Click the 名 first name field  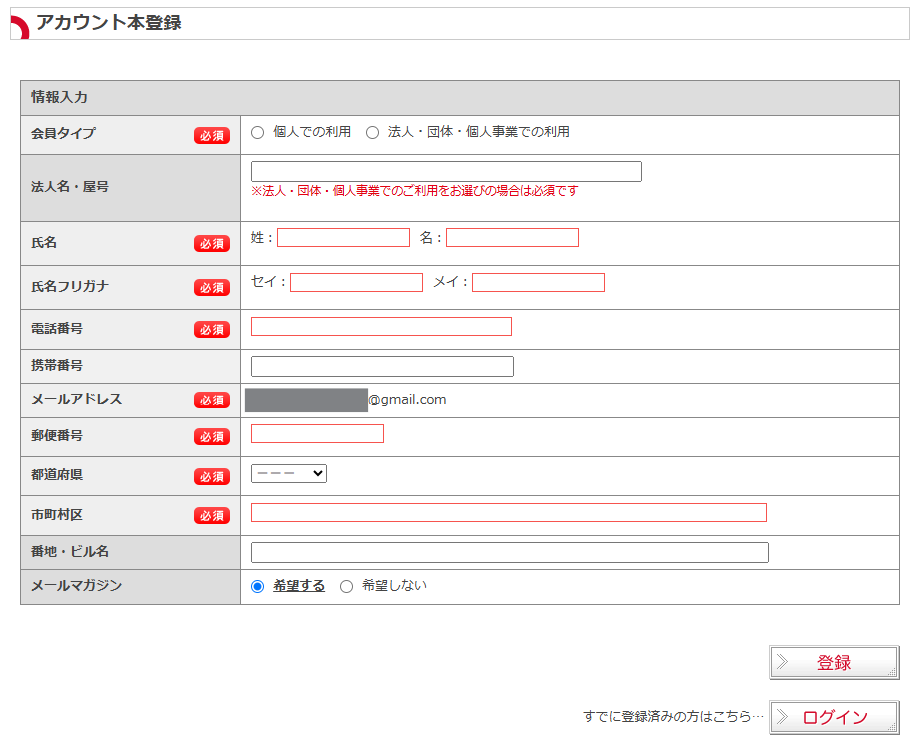tap(512, 237)
